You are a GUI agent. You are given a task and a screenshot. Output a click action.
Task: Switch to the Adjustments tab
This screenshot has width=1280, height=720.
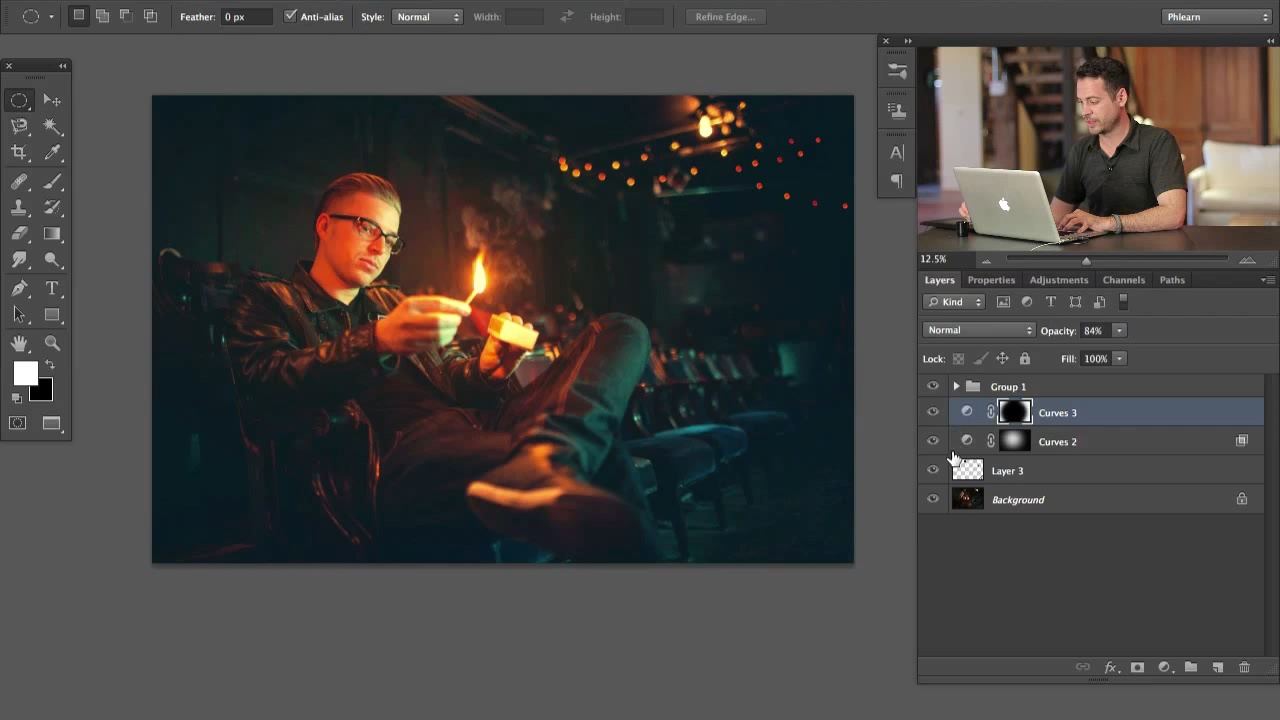(1059, 280)
